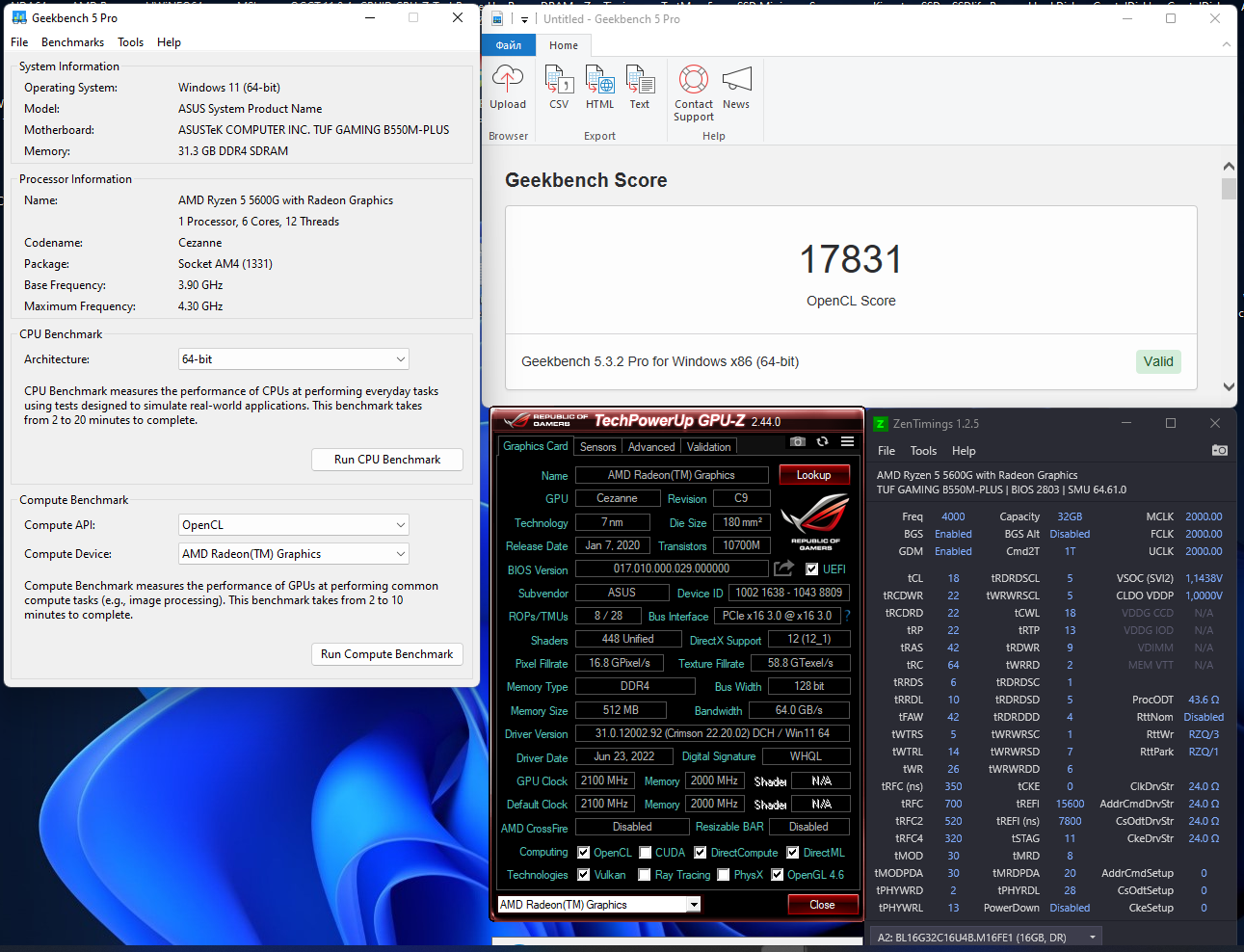Image resolution: width=1244 pixels, height=952 pixels.
Task: Toggle the OpenGL 4.6 checkbox
Action: (x=777, y=875)
